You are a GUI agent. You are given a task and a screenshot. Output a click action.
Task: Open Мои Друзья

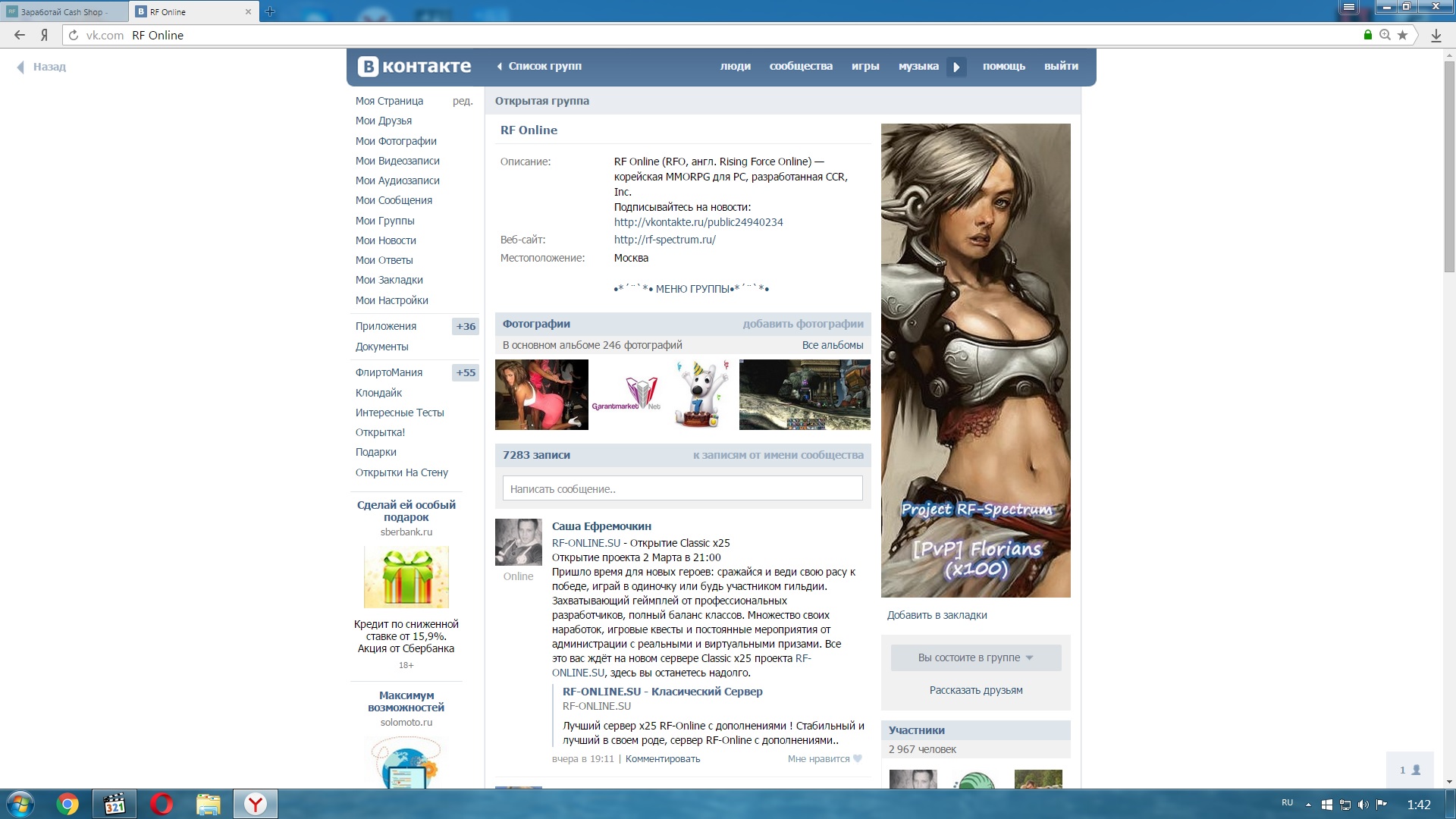pos(384,121)
